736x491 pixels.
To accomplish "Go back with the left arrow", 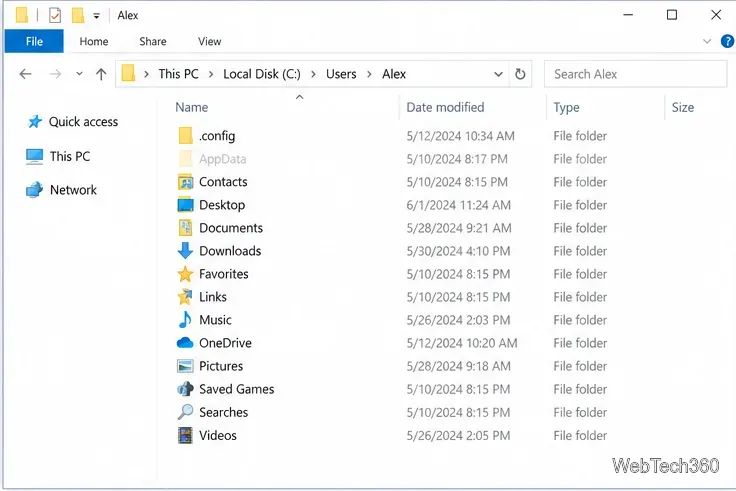I will pos(25,74).
